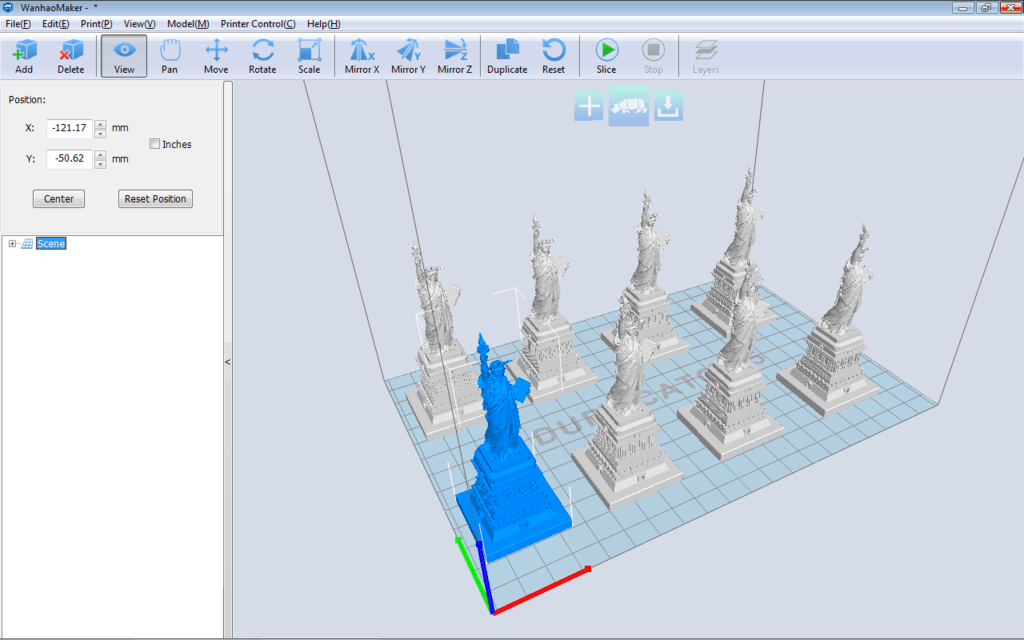Select the Pan tool

pyautogui.click(x=169, y=56)
